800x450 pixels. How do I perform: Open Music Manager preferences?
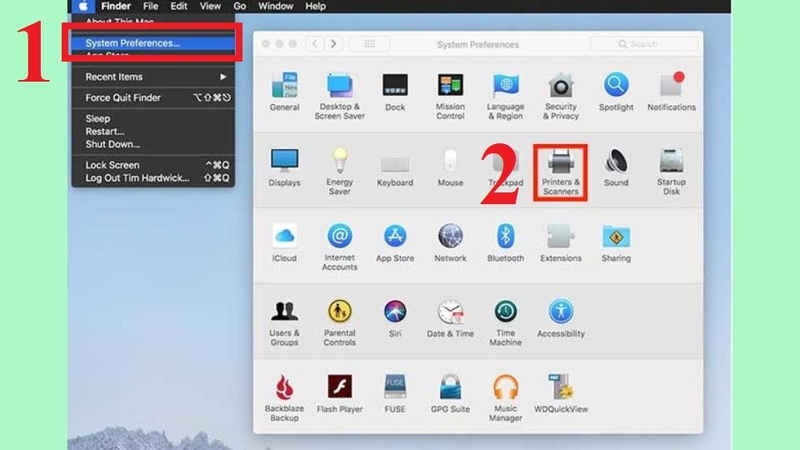(x=505, y=398)
